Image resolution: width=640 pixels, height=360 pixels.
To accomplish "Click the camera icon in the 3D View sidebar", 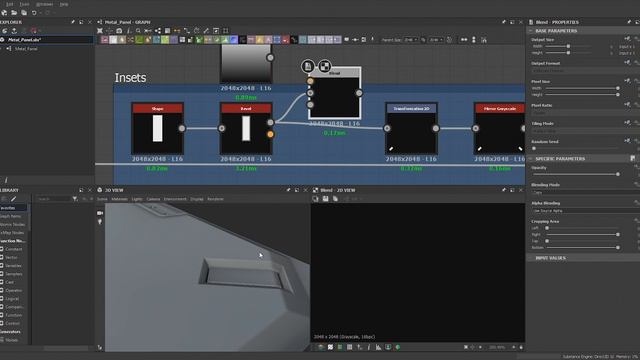I will [x=100, y=213].
